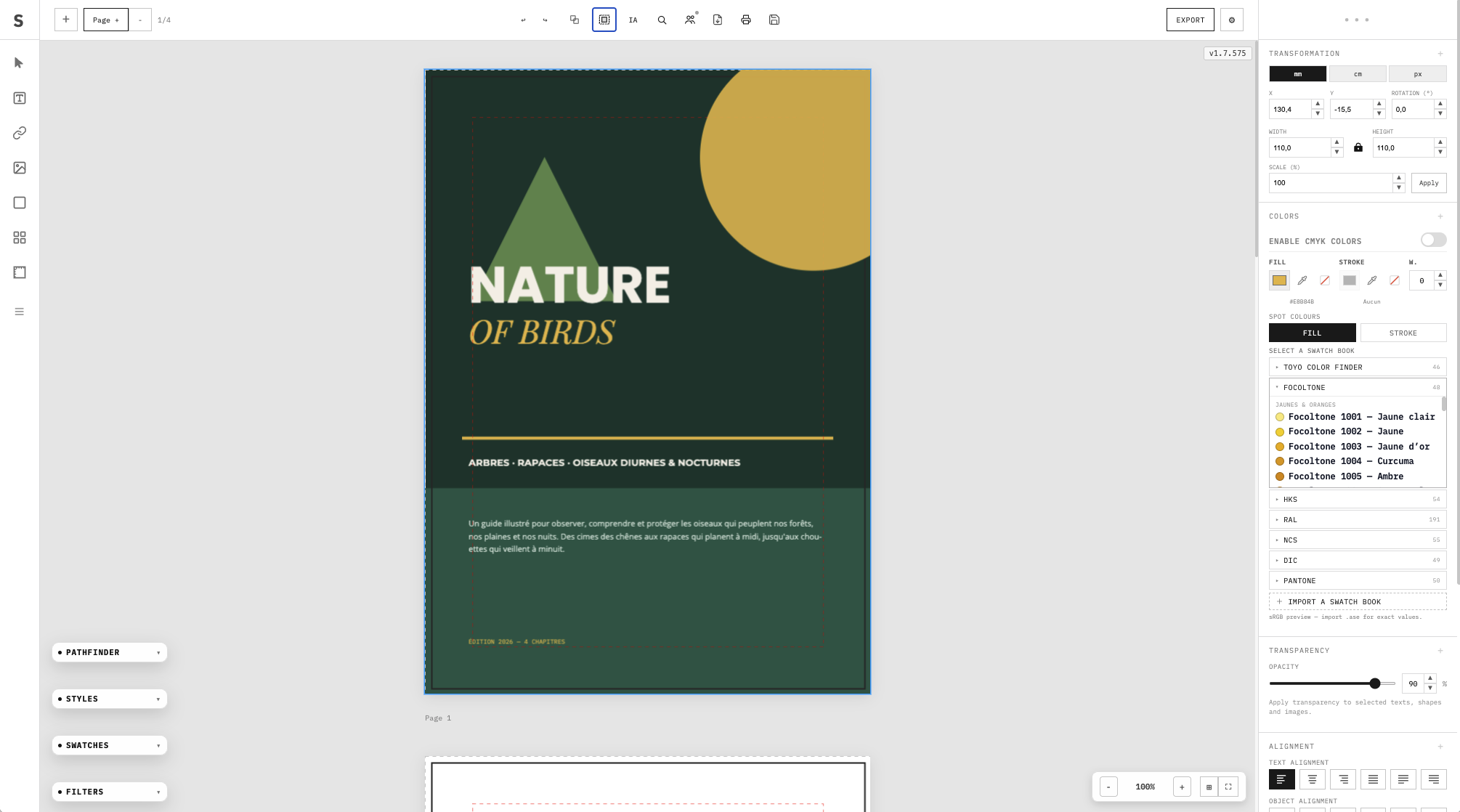Viewport: 1460px width, 812px height.
Task: Expand the Filters panel
Action: tap(110, 792)
